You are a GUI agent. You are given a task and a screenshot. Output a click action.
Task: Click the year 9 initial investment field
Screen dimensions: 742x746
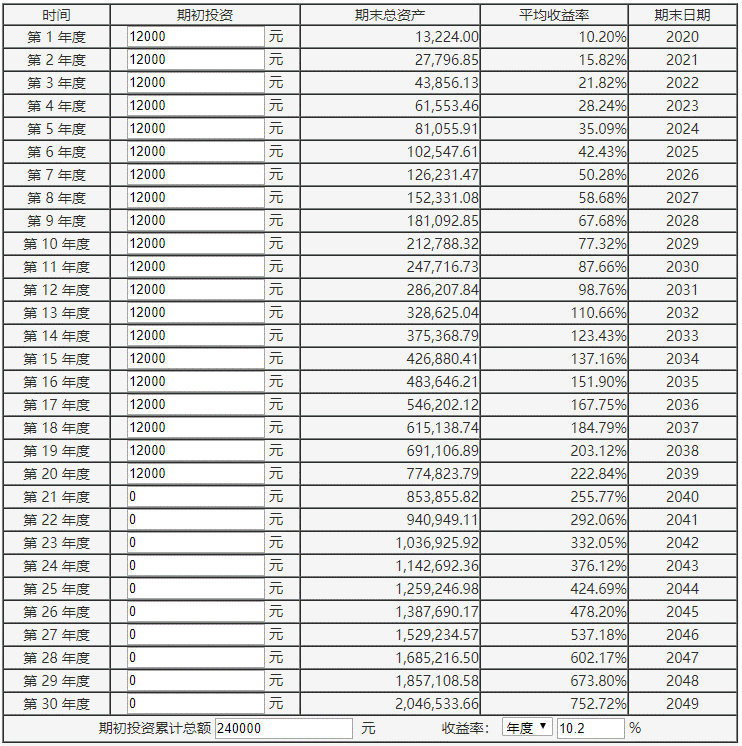pyautogui.click(x=195, y=220)
